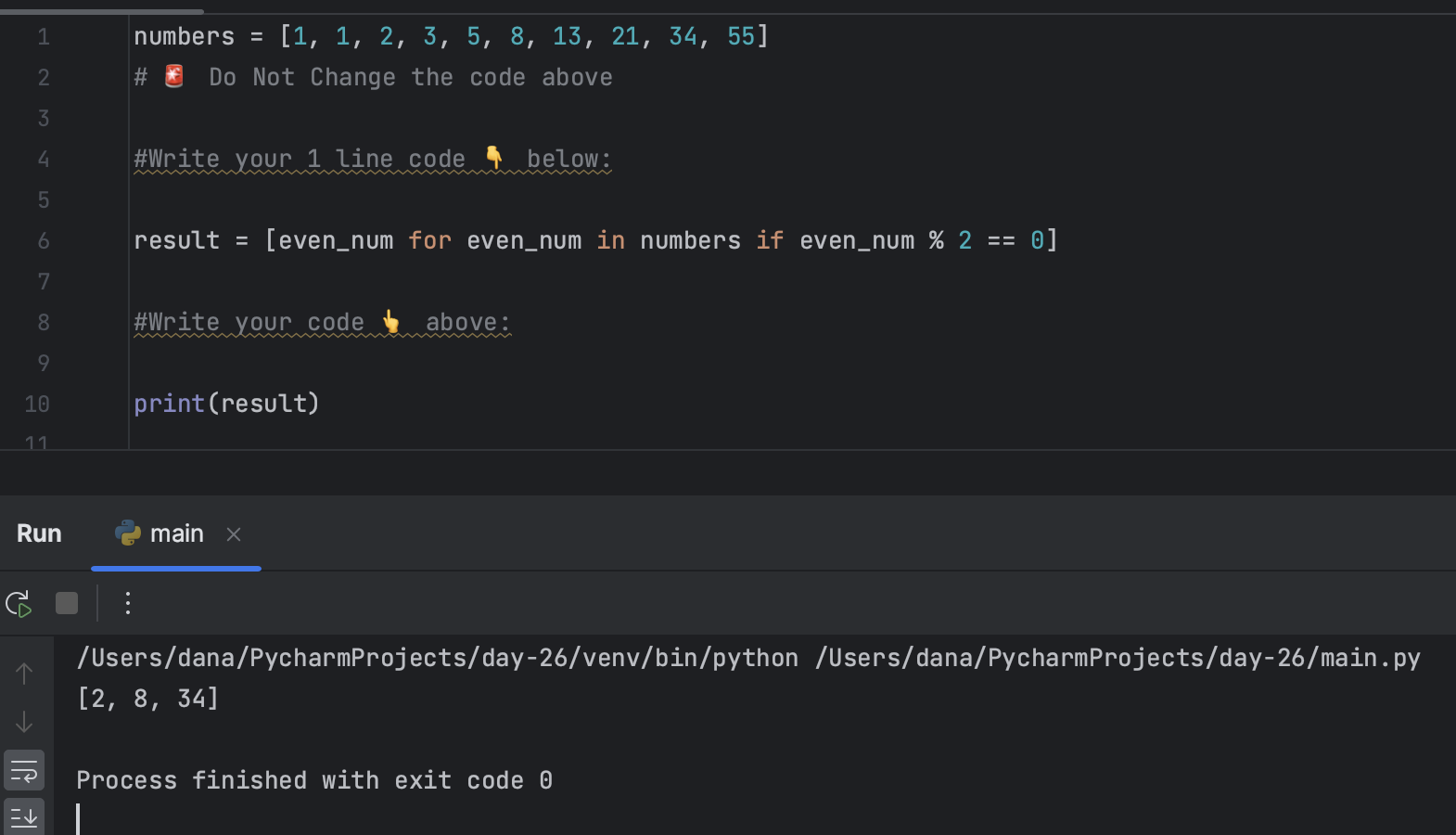Image resolution: width=1456 pixels, height=835 pixels.
Task: Click the console output [2, 8, 34]
Action: [148, 699]
